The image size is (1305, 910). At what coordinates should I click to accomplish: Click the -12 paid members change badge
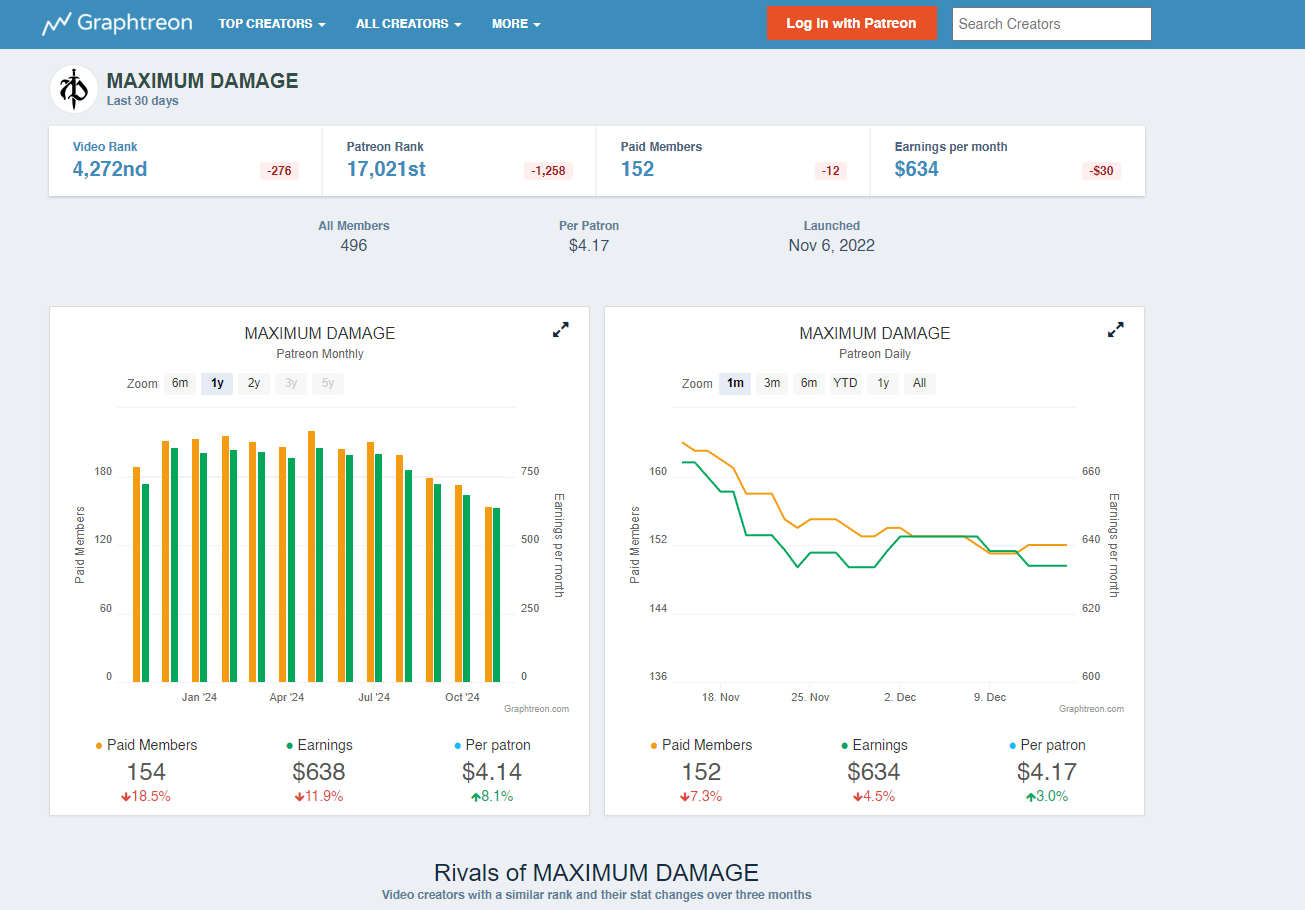pyautogui.click(x=831, y=171)
